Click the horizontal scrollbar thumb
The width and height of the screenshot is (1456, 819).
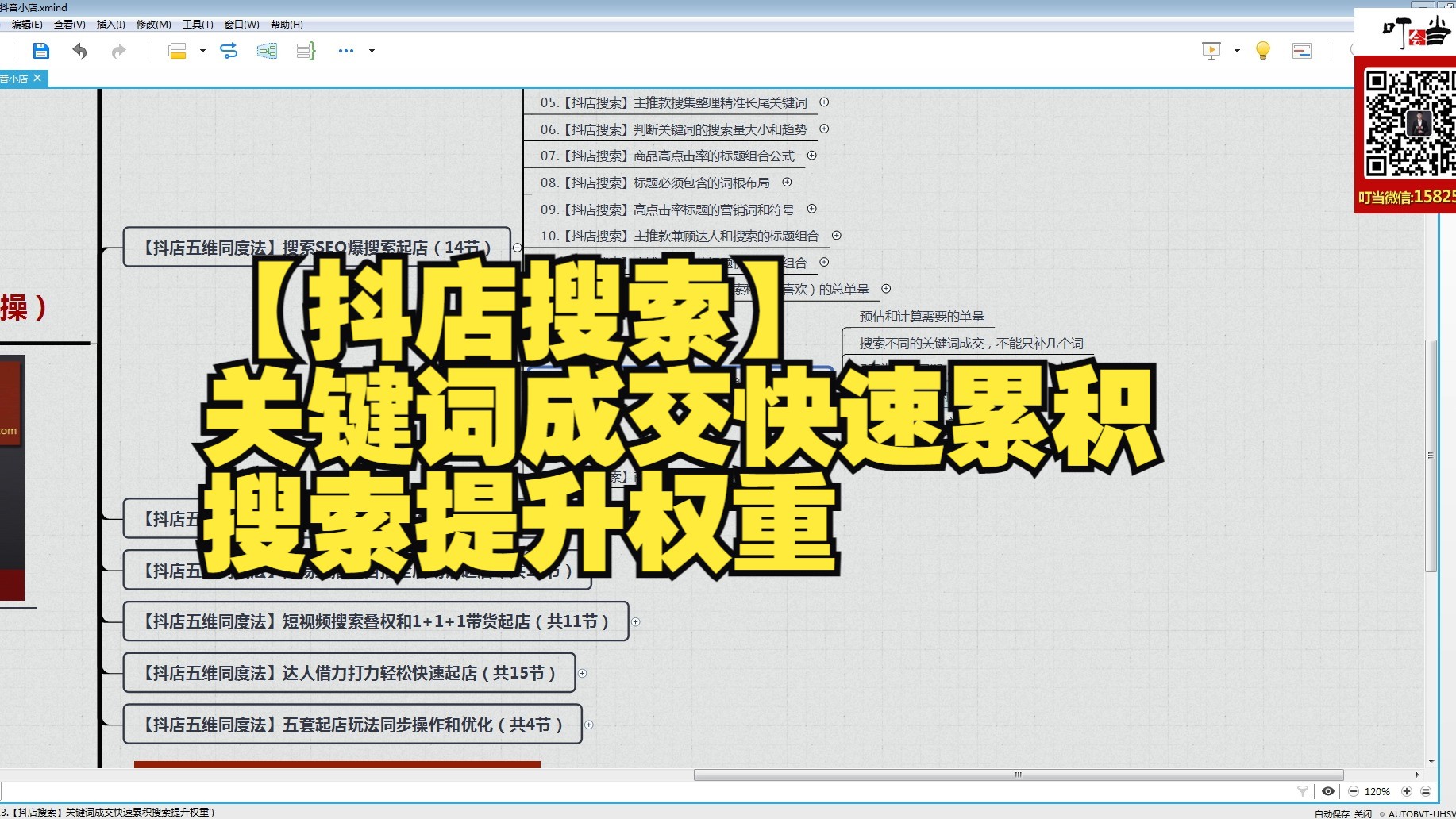point(1019,775)
